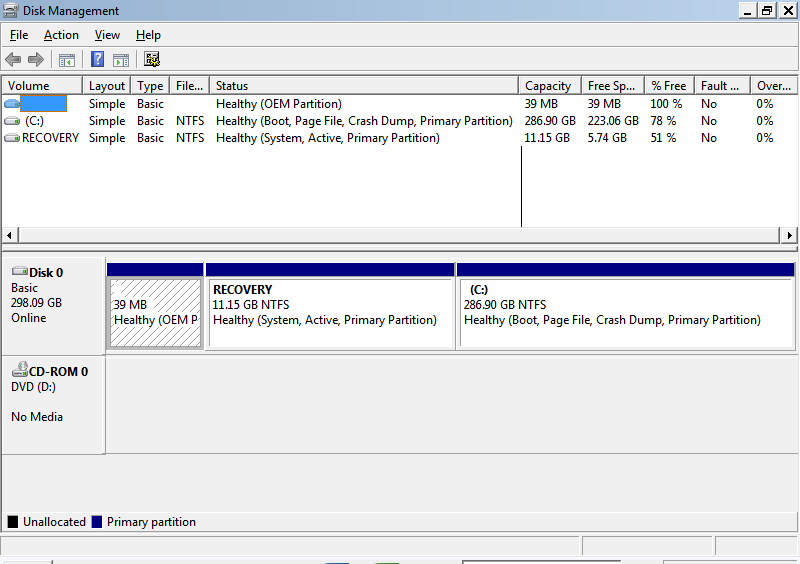This screenshot has width=800, height=564.
Task: Click the (C:) volume name
Action: click(x=34, y=121)
